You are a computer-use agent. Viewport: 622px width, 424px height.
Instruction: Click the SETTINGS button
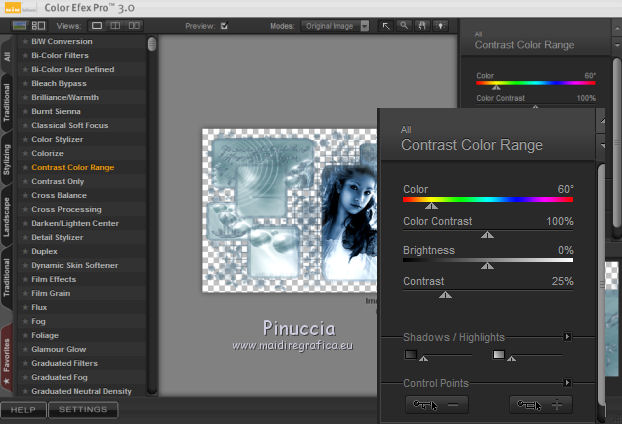pyautogui.click(x=83, y=410)
